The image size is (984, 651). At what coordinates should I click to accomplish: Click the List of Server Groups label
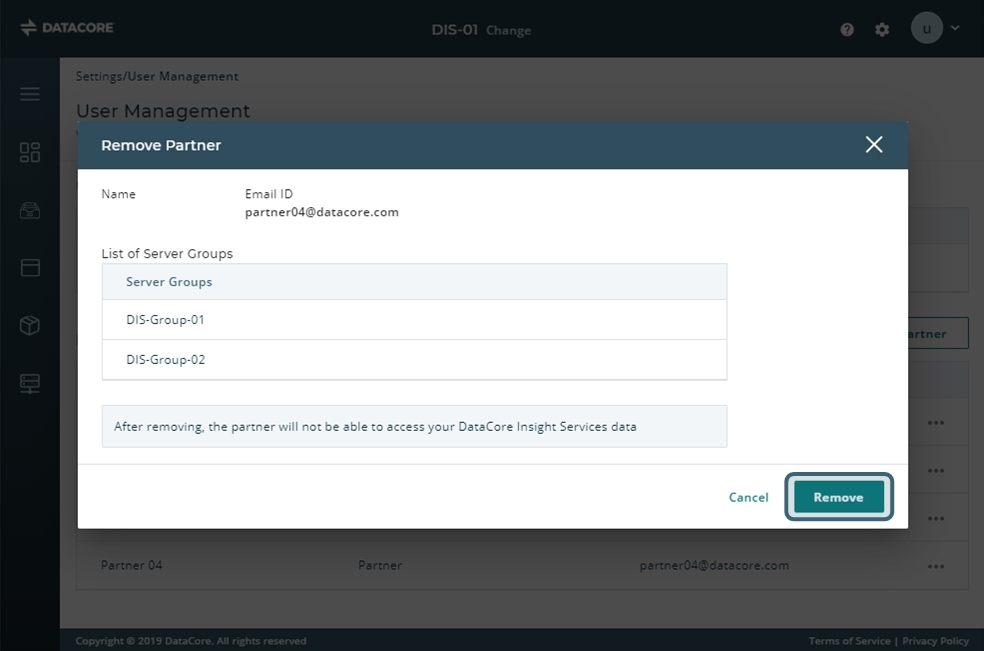tap(167, 254)
